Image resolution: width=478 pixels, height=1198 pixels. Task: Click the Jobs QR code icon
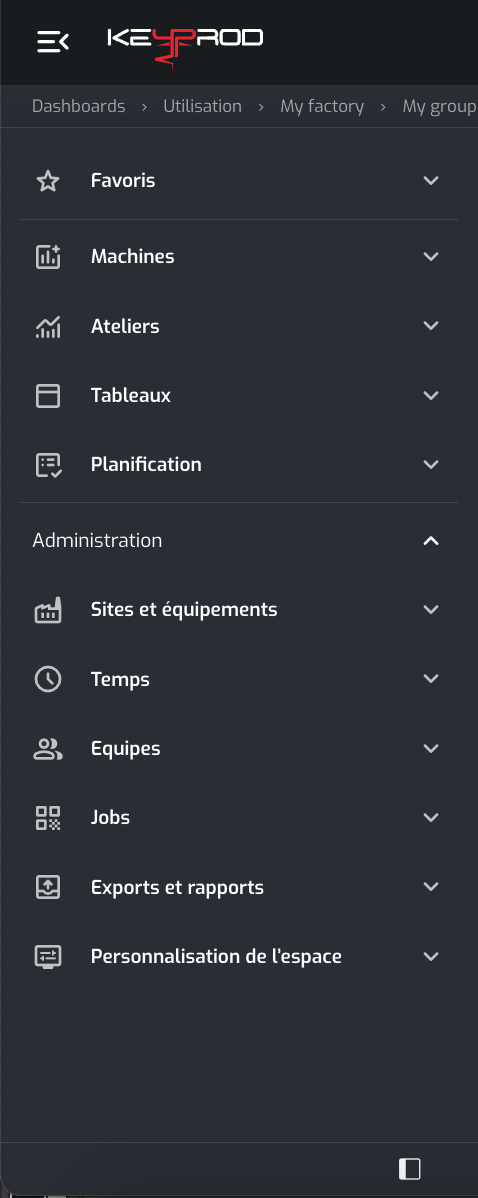tap(48, 818)
